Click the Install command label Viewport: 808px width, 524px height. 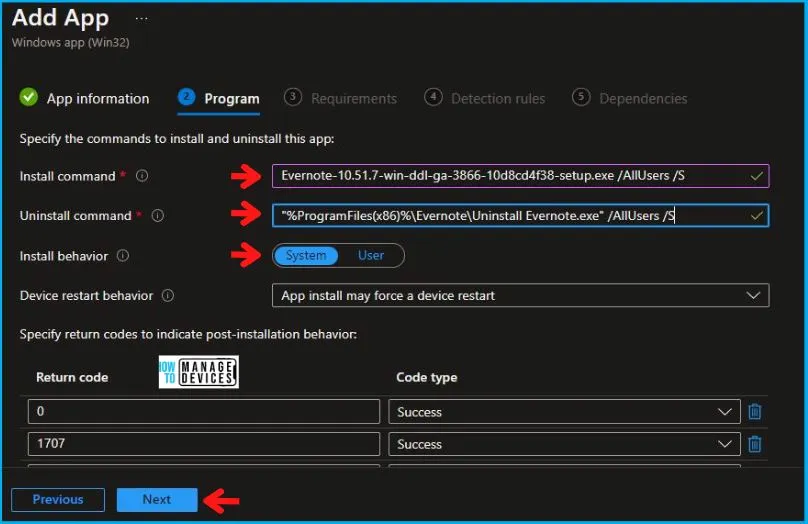pyautogui.click(x=68, y=176)
